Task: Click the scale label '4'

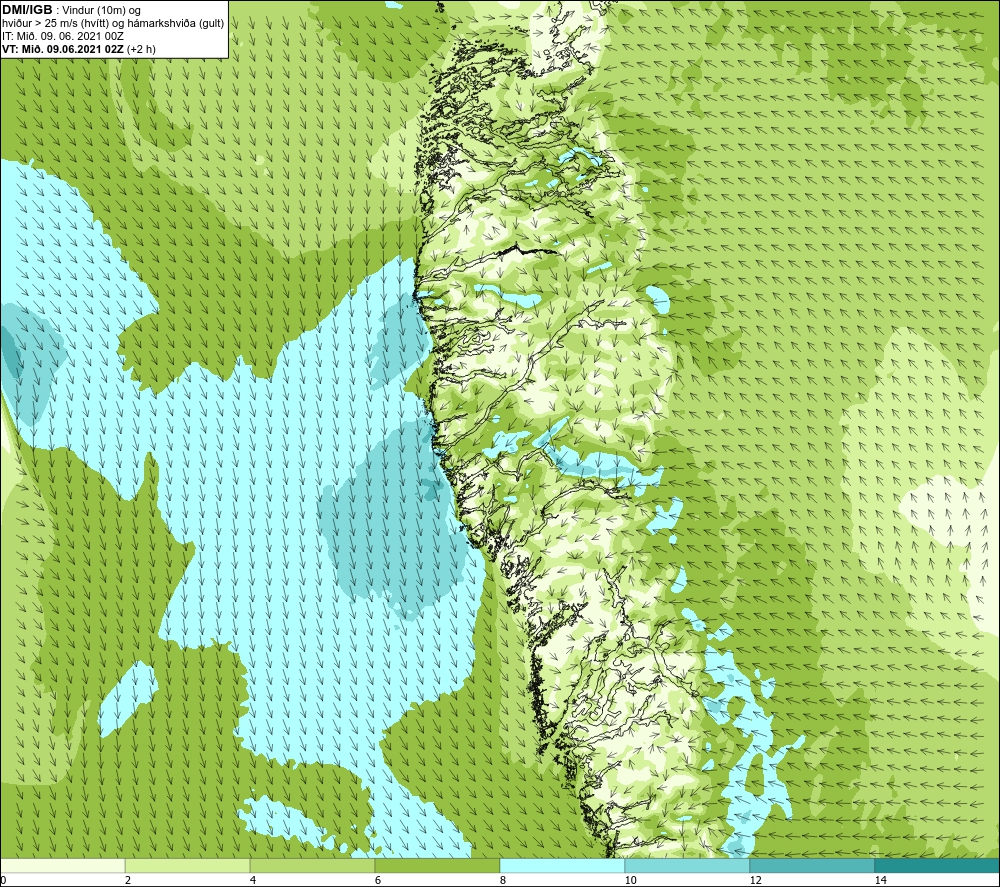Action: [x=253, y=881]
